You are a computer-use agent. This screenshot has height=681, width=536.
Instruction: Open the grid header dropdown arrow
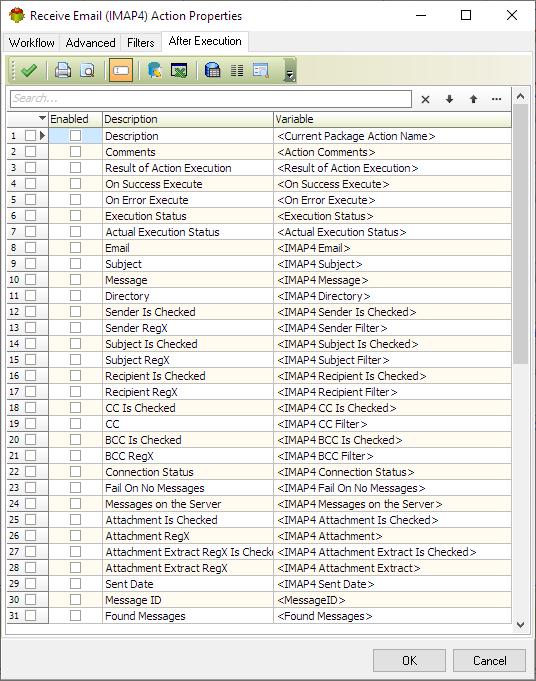[42, 118]
